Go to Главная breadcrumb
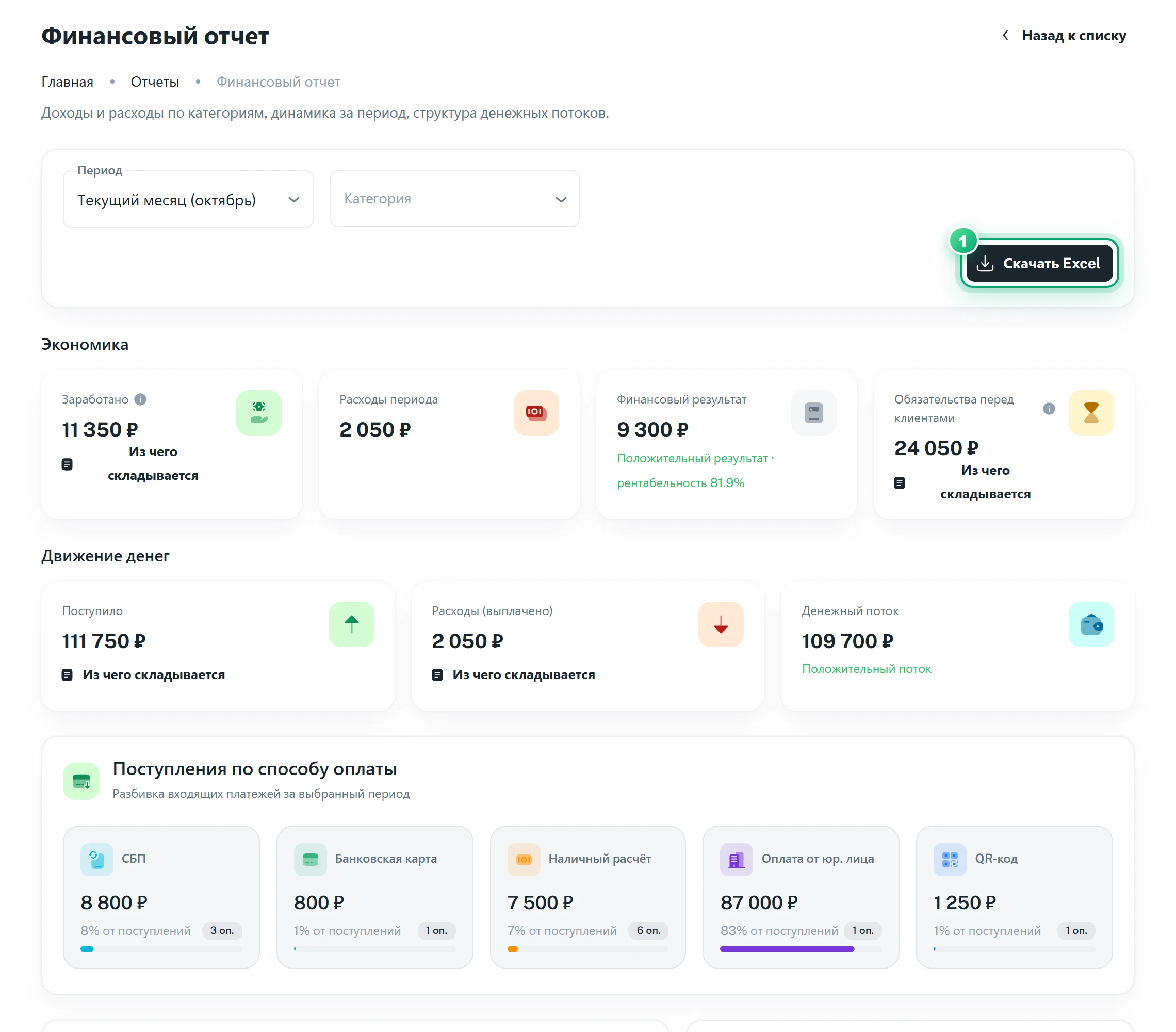This screenshot has height=1032, width=1176. pyautogui.click(x=68, y=82)
